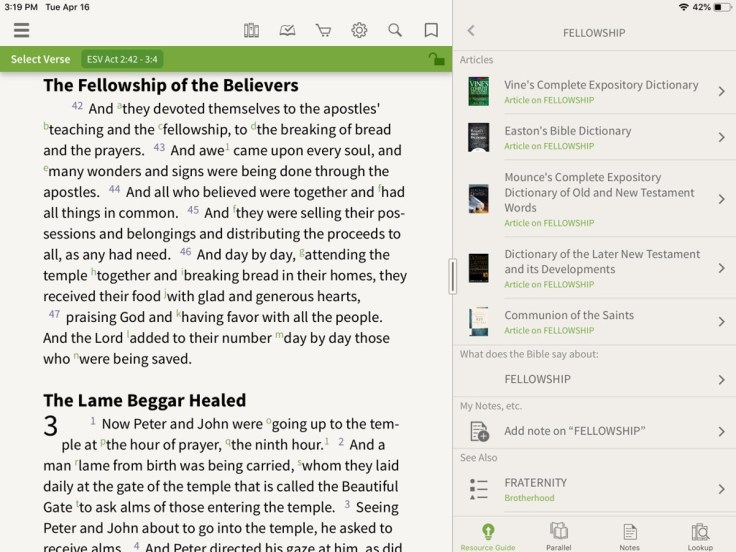Viewport: 736px width, 552px height.
Task: Open the hamburger main menu
Action: pyautogui.click(x=21, y=30)
